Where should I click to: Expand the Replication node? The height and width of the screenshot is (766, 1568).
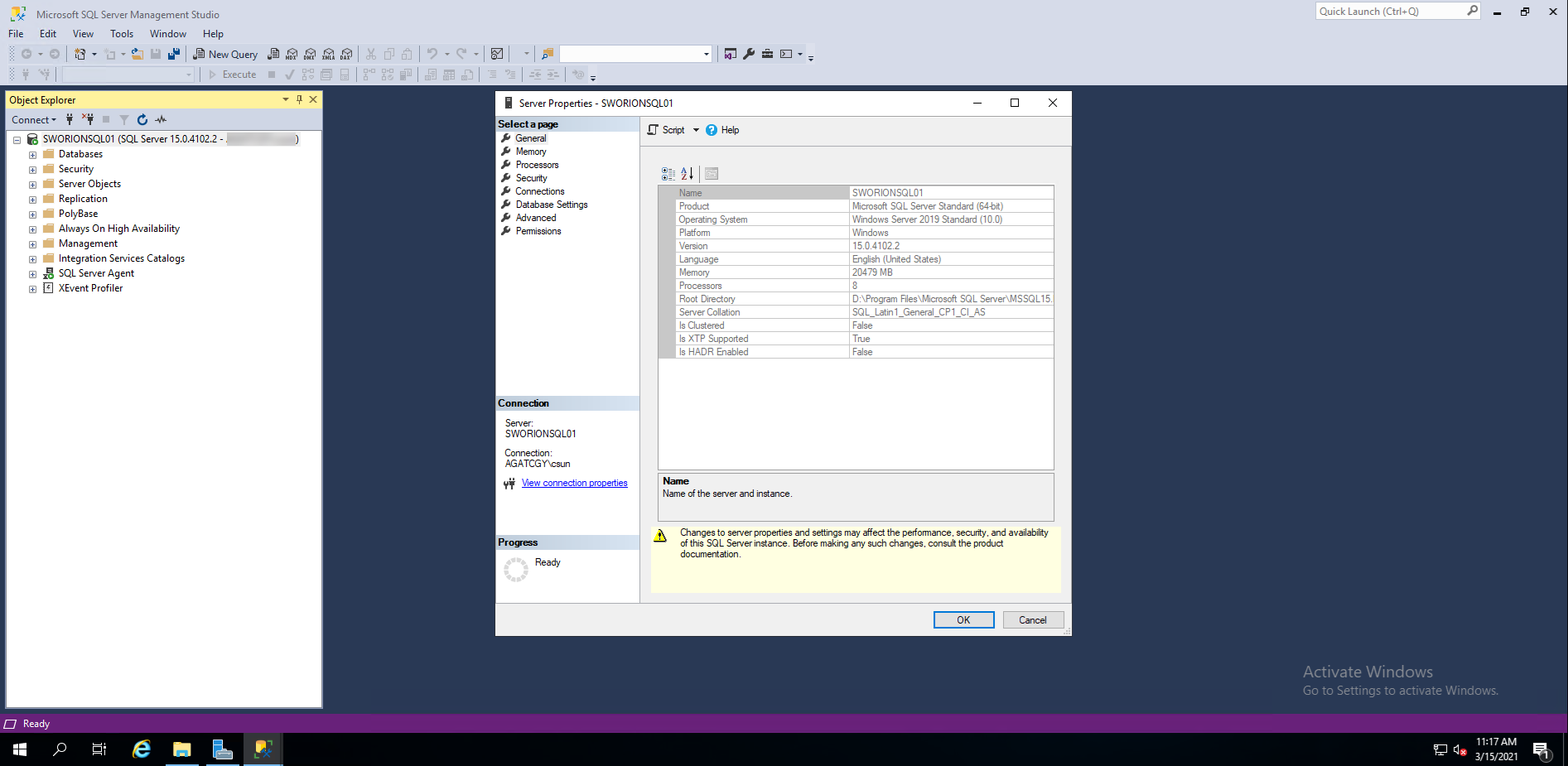[32, 200]
